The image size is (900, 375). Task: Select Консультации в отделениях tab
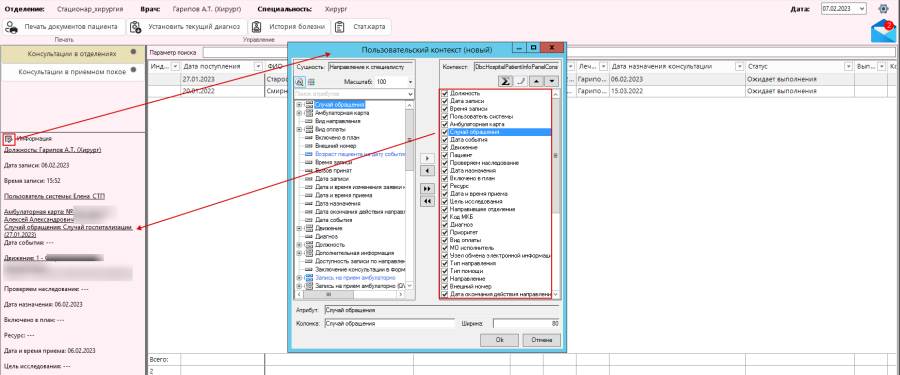72,53
